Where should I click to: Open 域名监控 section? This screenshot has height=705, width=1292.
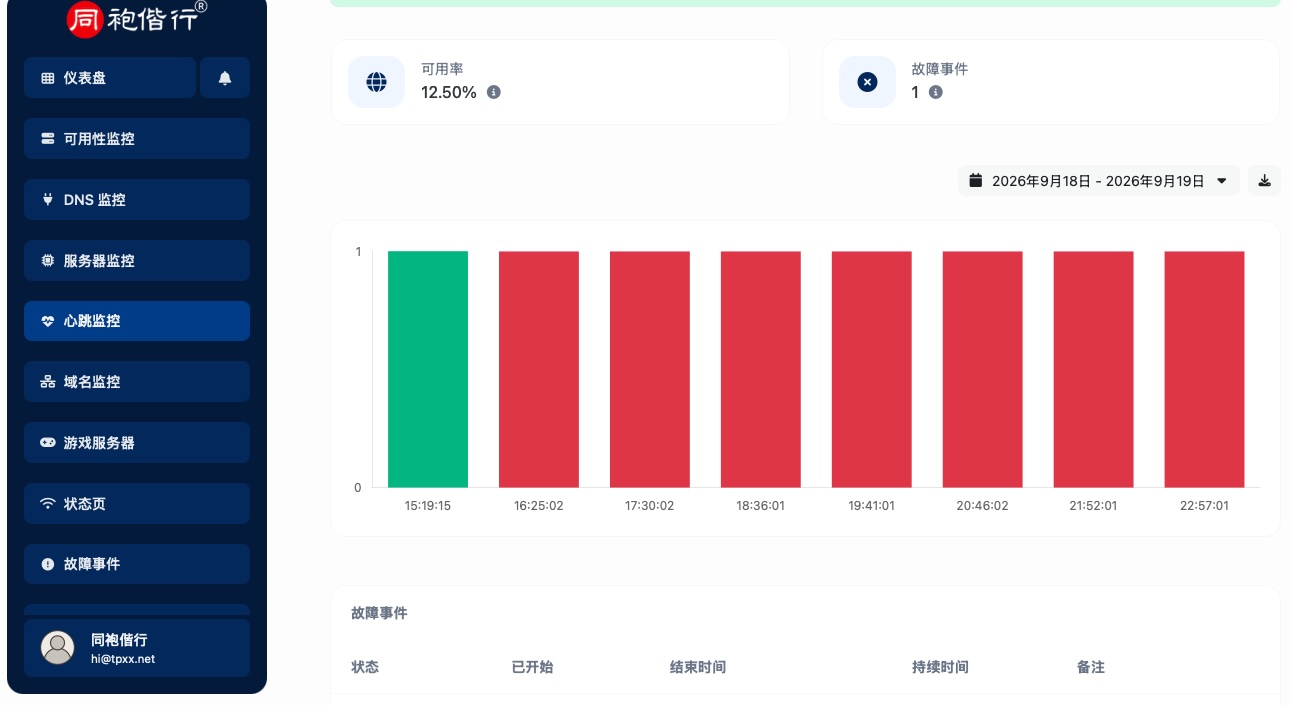137,382
